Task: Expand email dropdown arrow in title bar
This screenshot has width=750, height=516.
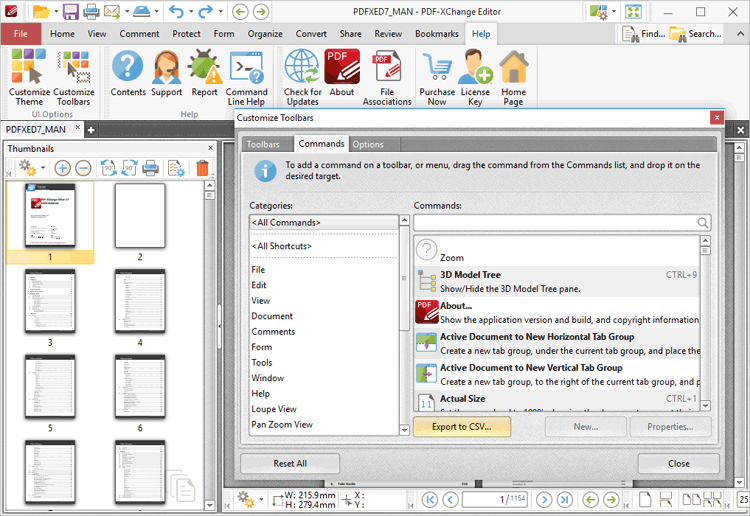Action: (x=127, y=11)
